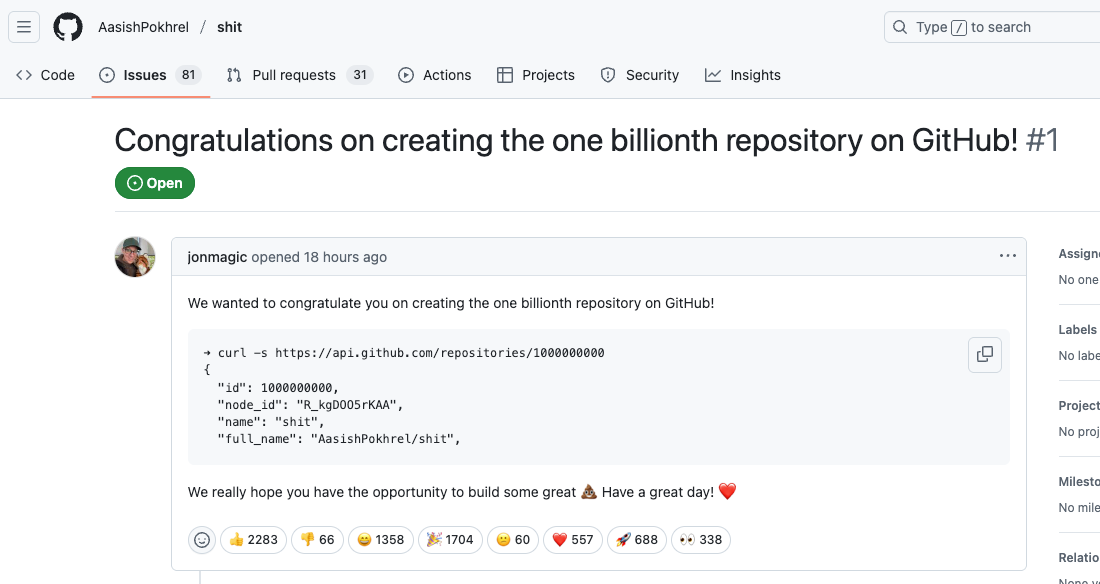Toggle the thumbs up reaction 2283

[x=253, y=540]
